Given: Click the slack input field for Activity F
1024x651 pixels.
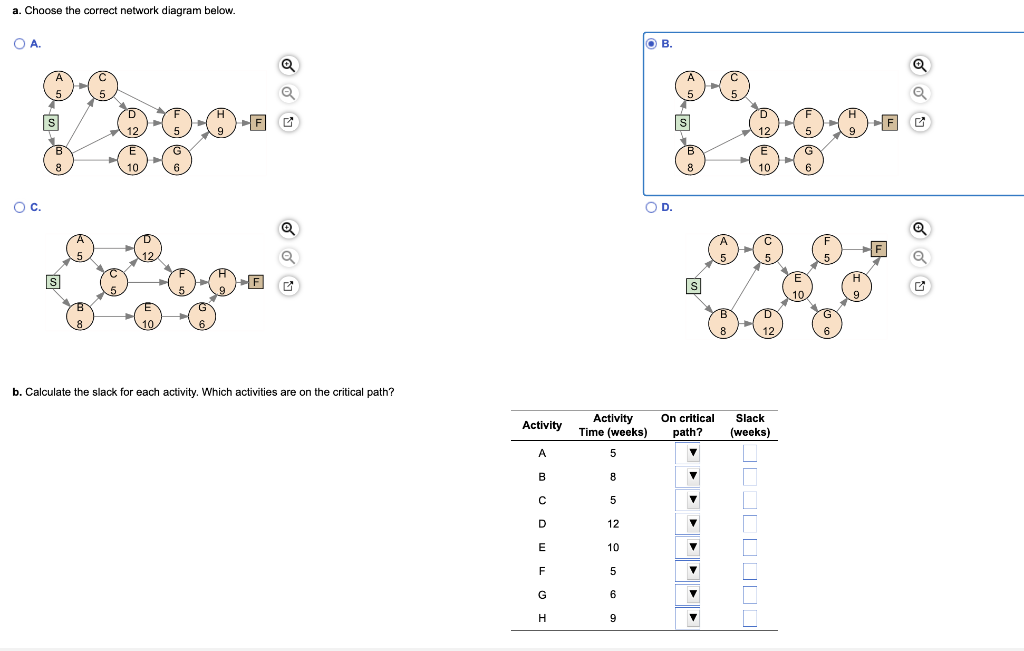Looking at the screenshot, I should coord(750,571).
